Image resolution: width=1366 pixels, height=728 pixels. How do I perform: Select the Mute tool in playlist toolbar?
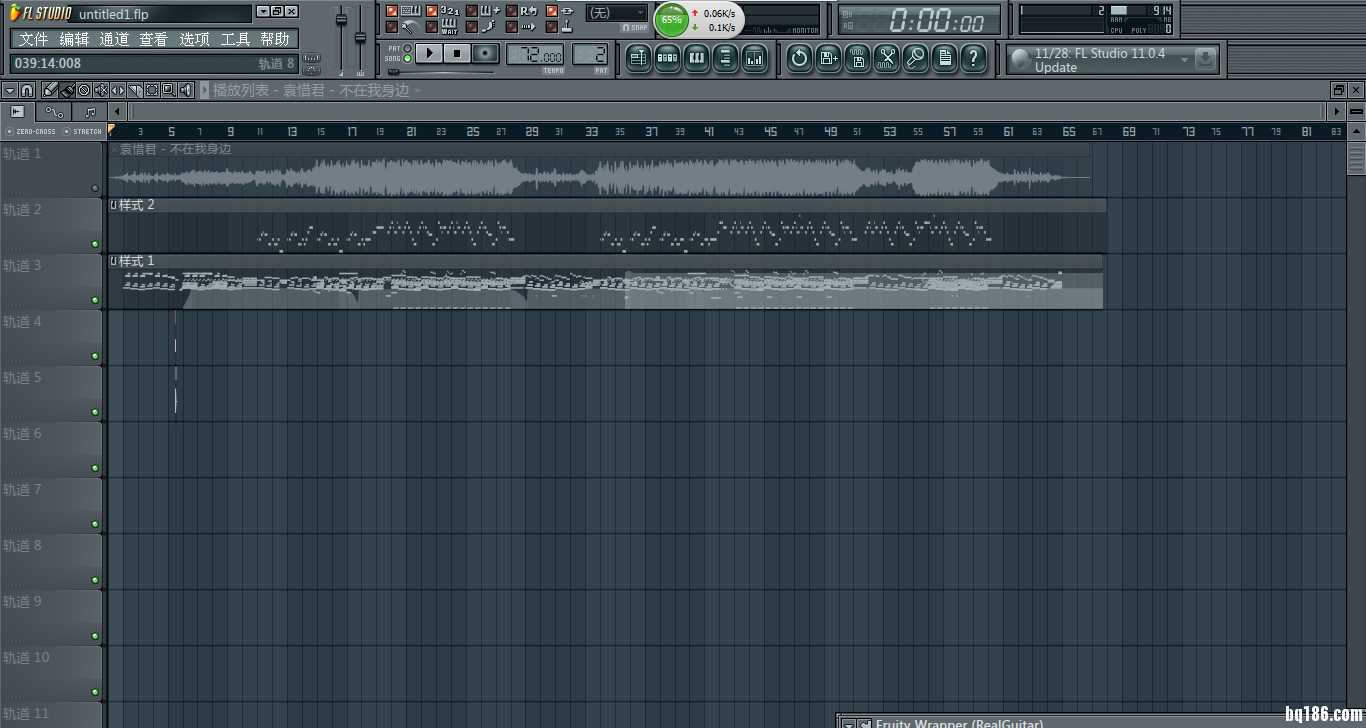coord(101,90)
